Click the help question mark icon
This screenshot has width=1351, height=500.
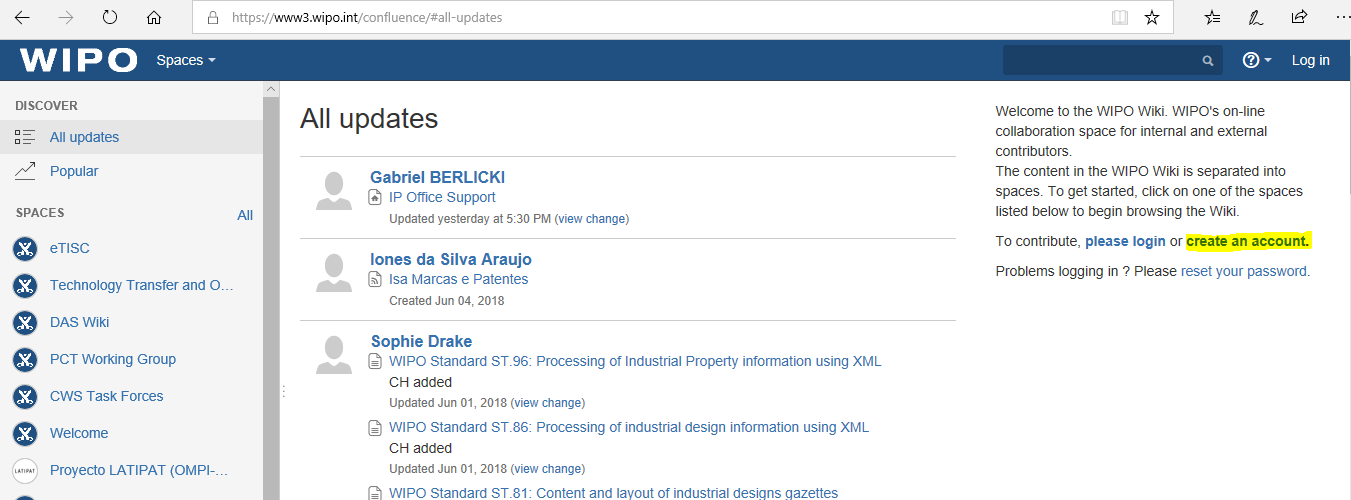[x=1250, y=60]
